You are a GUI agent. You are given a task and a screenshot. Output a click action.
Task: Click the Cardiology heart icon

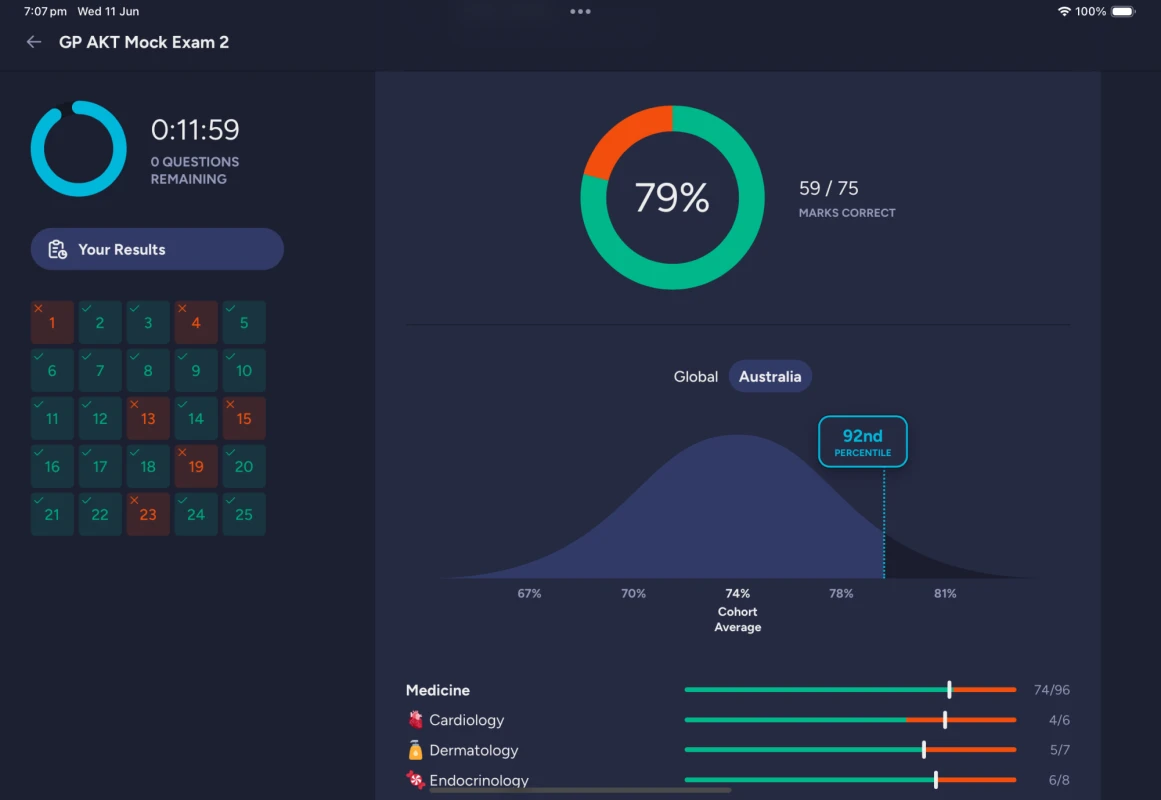415,720
